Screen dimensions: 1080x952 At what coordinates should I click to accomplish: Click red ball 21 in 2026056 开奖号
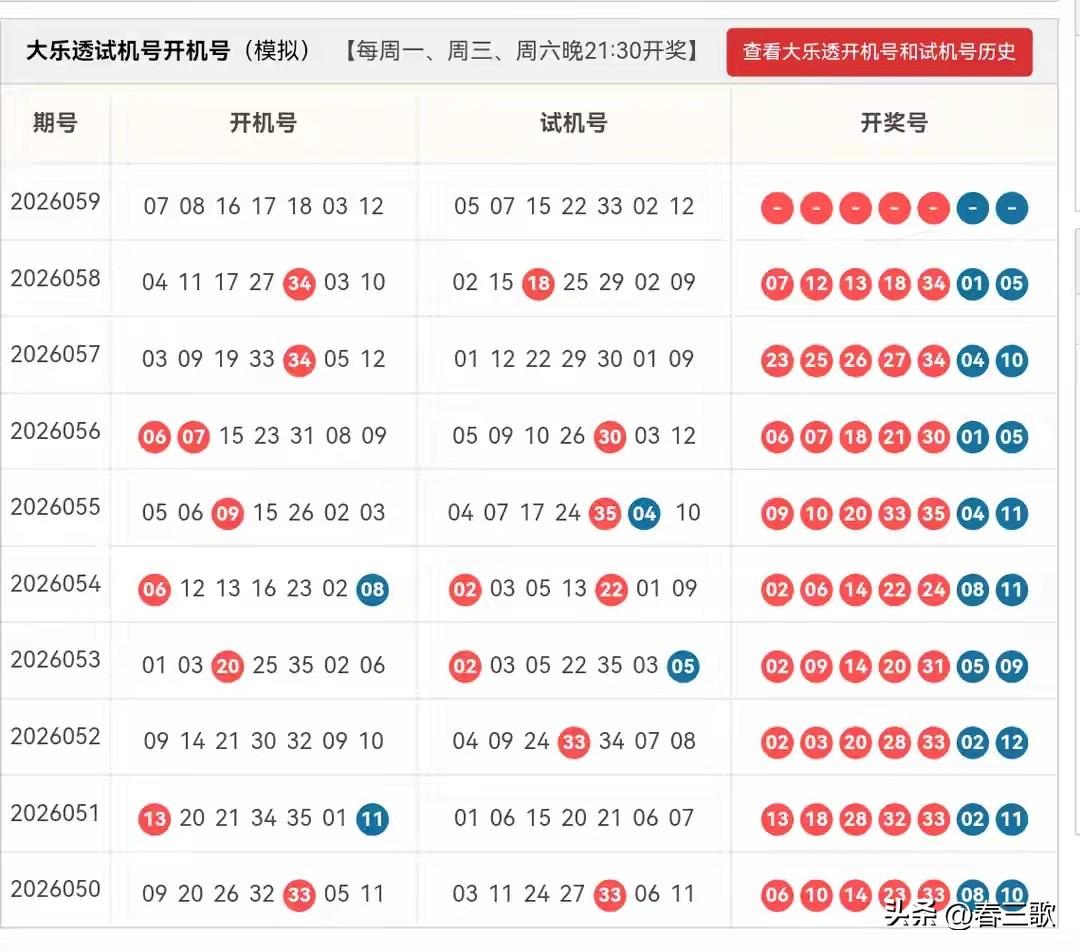(x=894, y=437)
